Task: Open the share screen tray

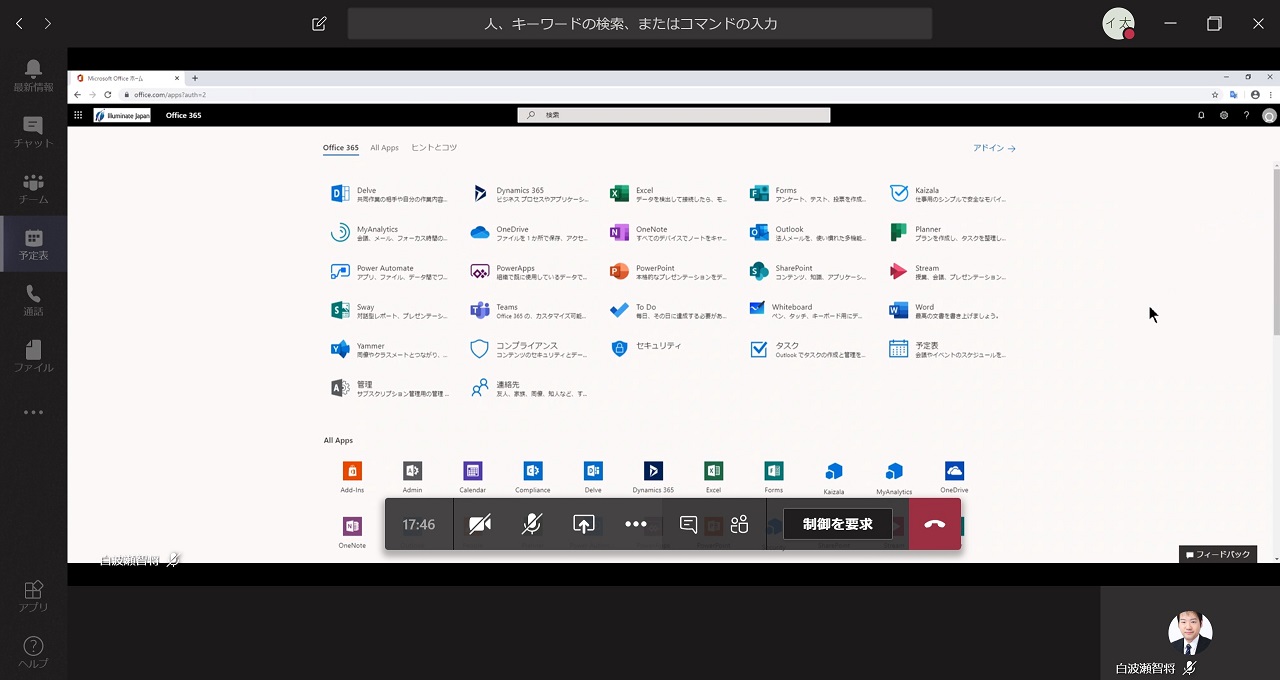Action: tap(584, 524)
